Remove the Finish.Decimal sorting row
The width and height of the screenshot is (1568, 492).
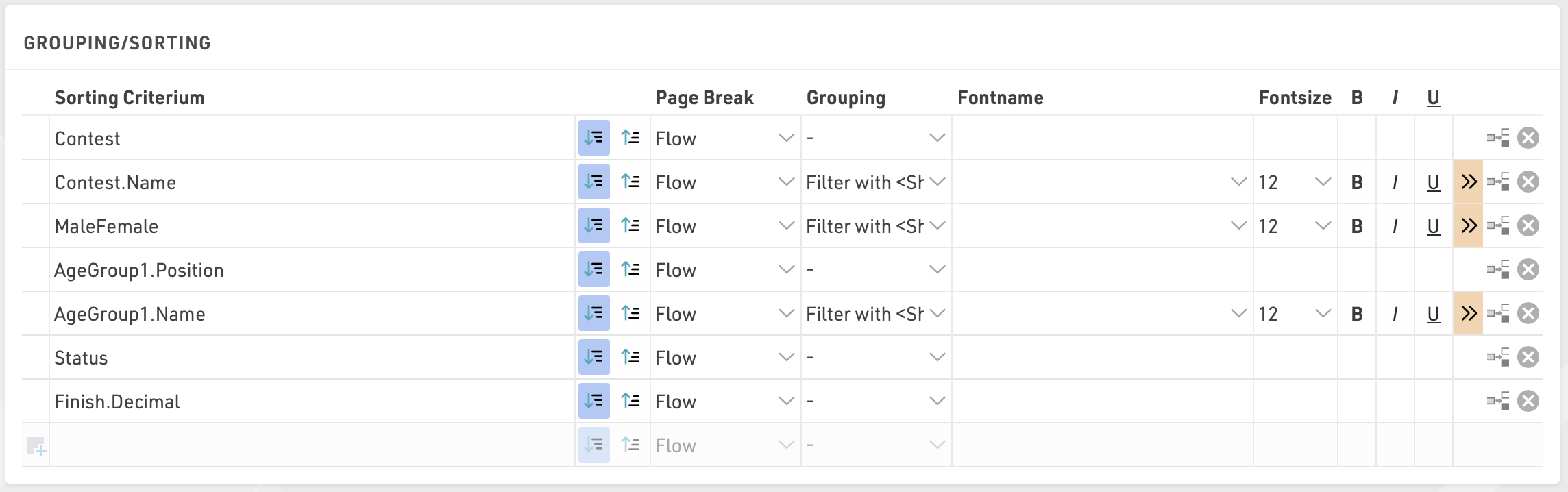(x=1528, y=402)
